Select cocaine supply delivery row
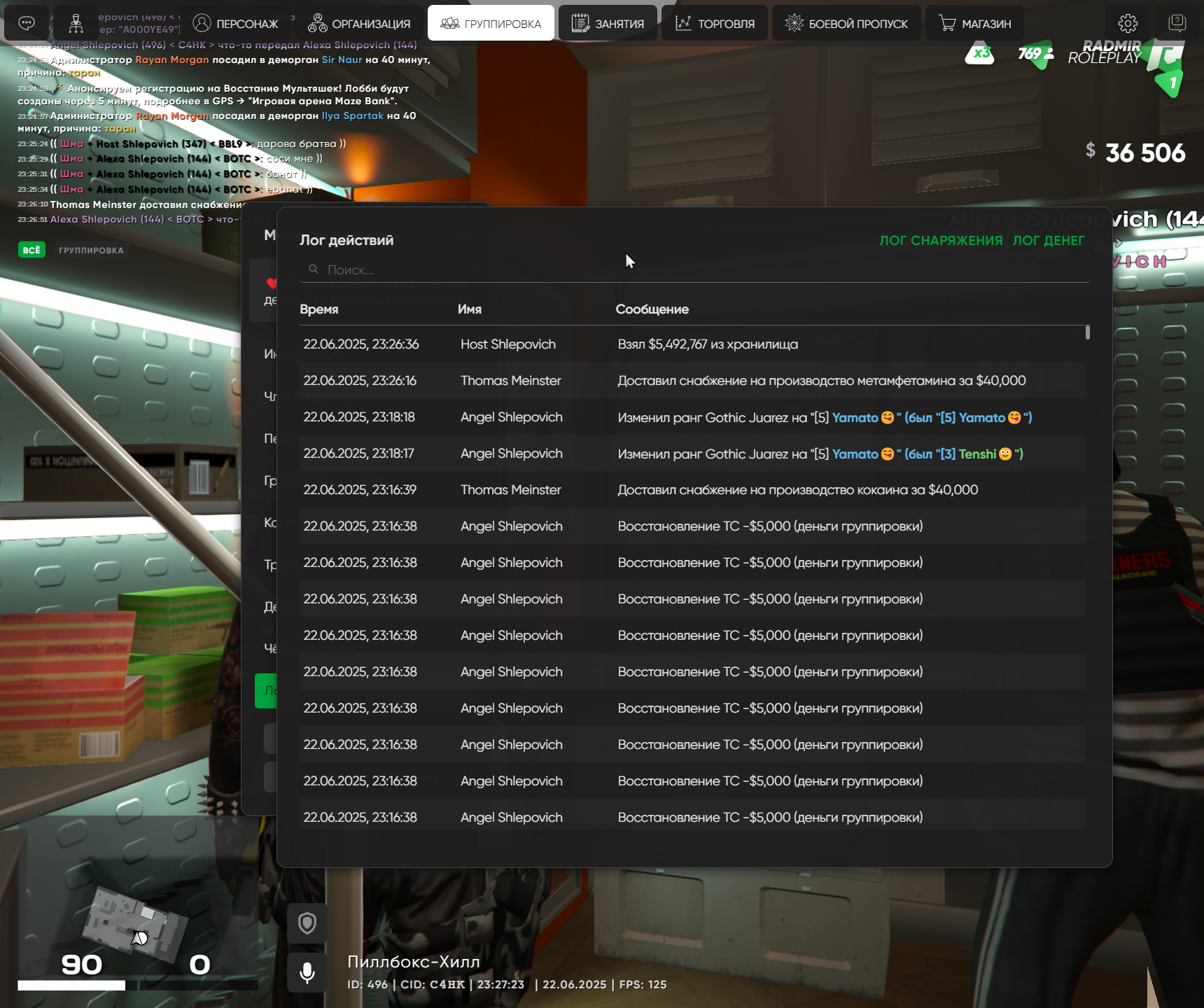The height and width of the screenshot is (1008, 1204). tap(692, 489)
